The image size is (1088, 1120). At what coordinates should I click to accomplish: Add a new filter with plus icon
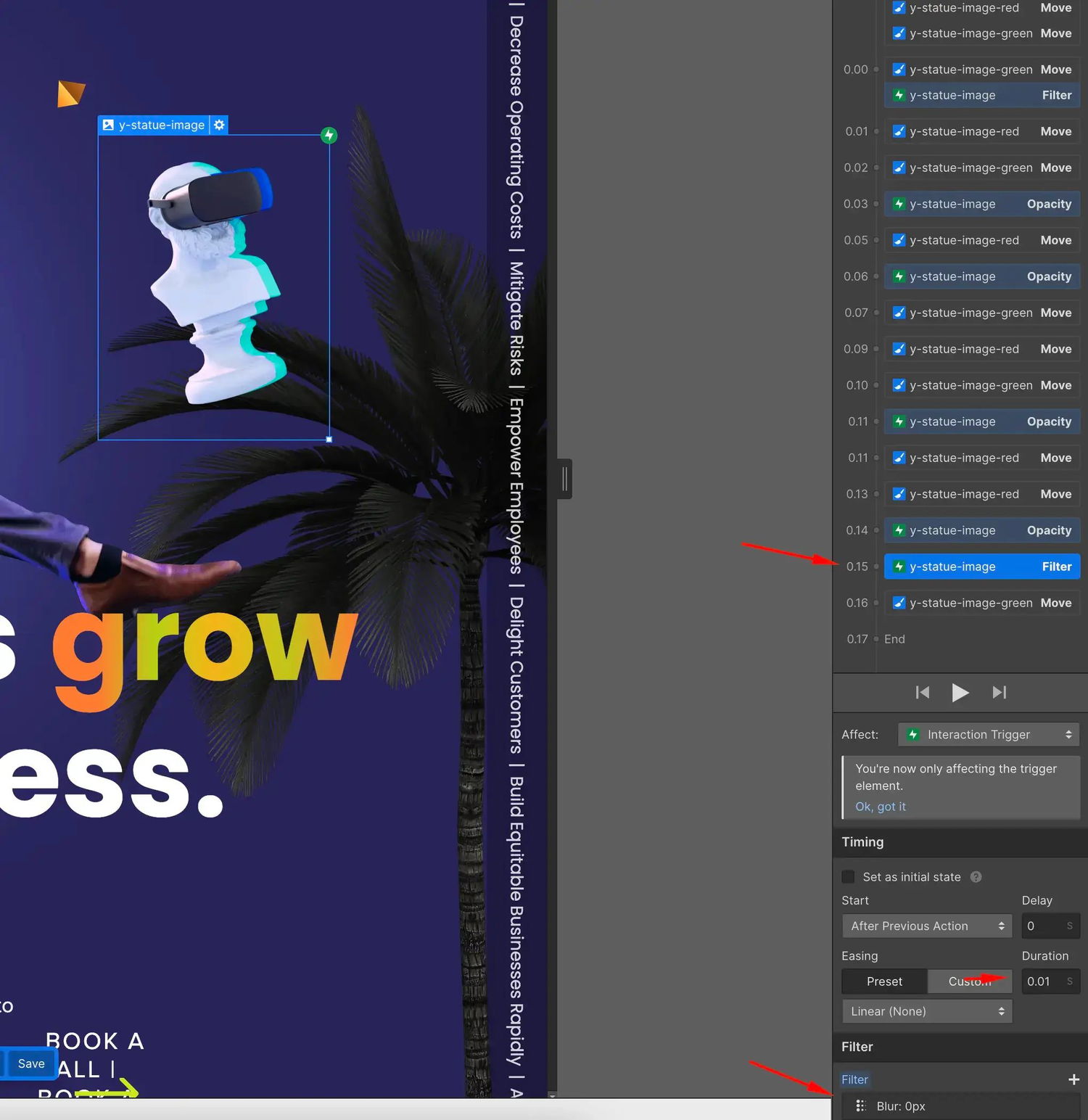coord(1073,1079)
